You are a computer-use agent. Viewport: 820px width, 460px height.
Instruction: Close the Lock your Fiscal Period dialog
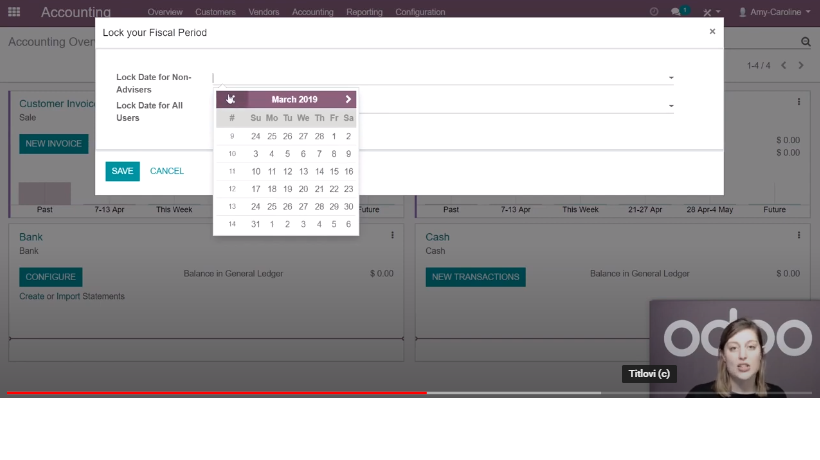point(712,31)
